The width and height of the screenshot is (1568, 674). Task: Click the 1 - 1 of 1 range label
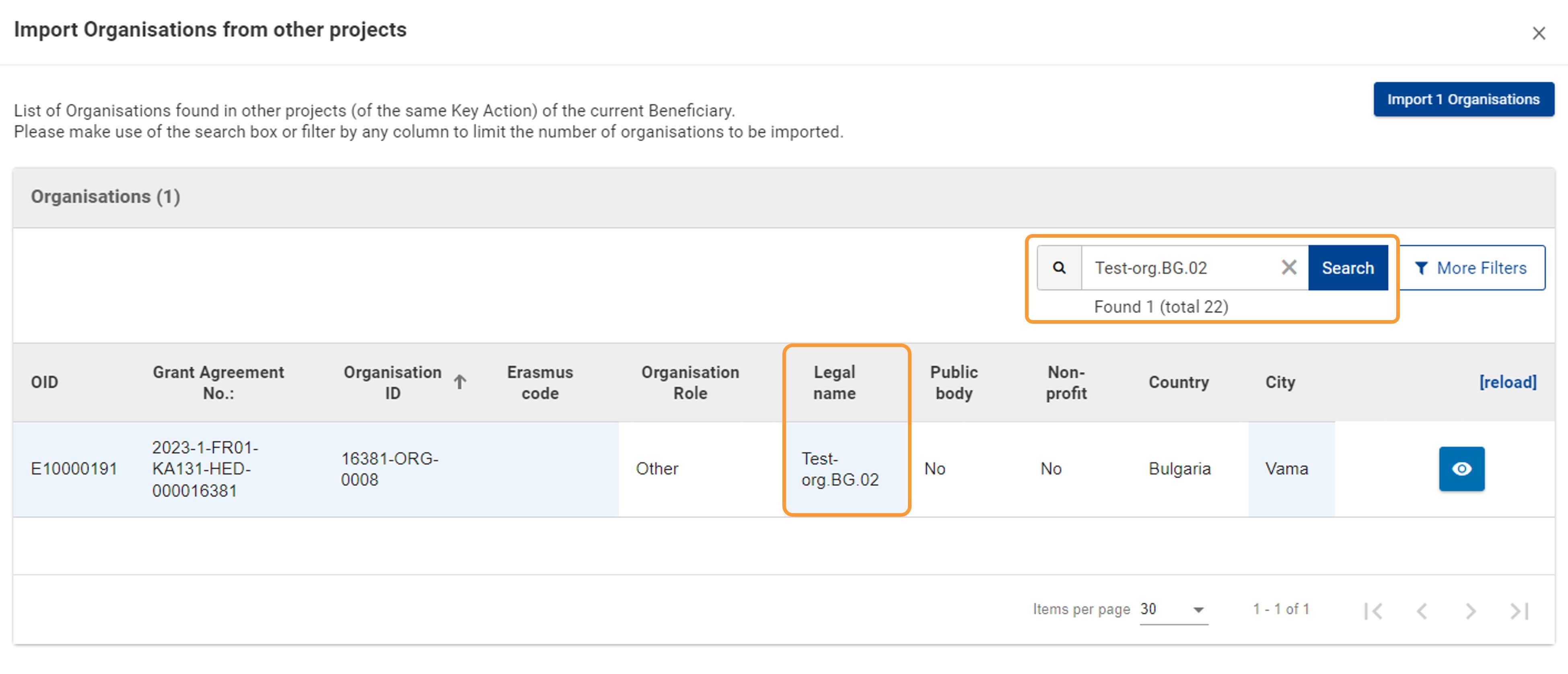pos(1281,609)
